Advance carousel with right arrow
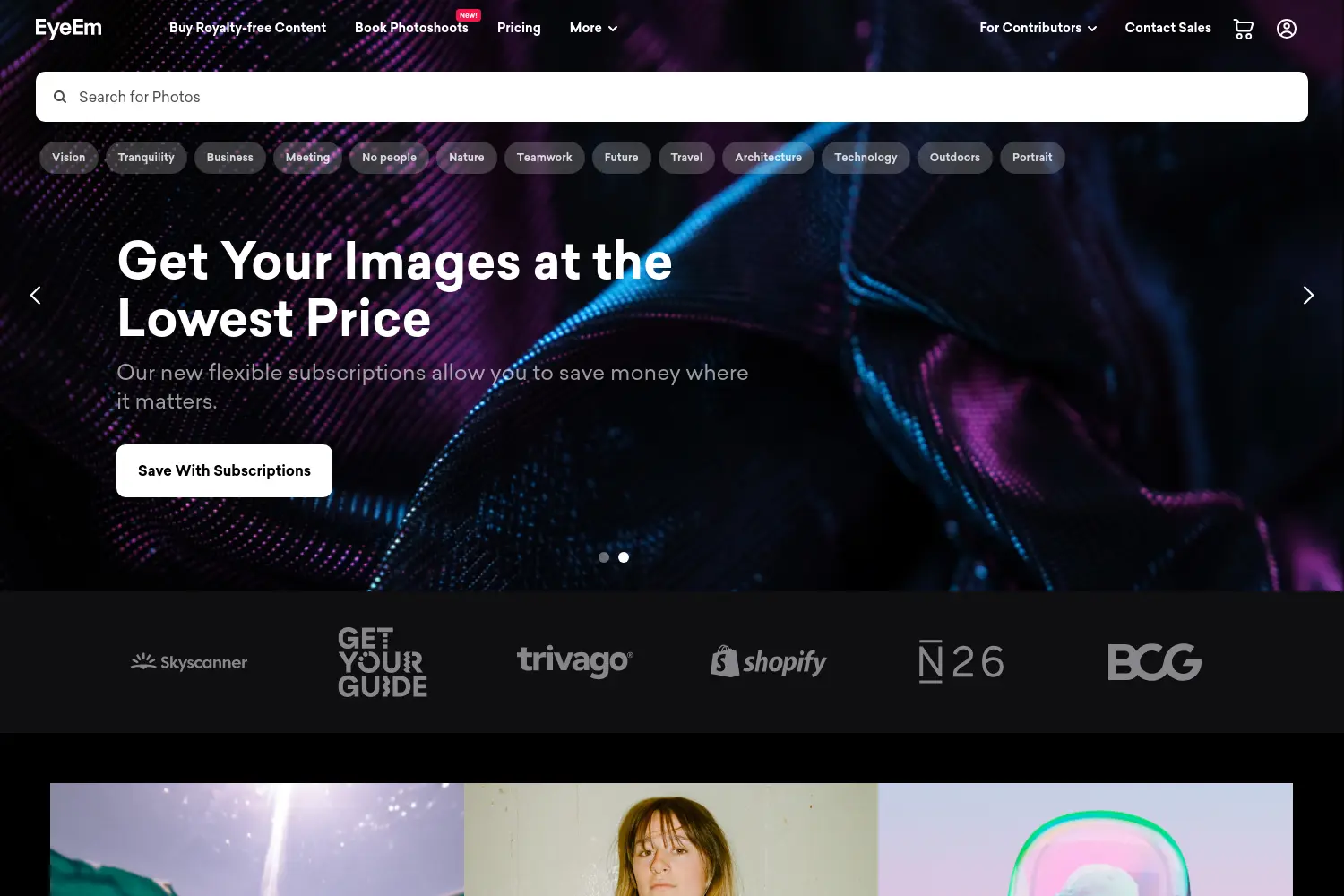 click(1308, 295)
